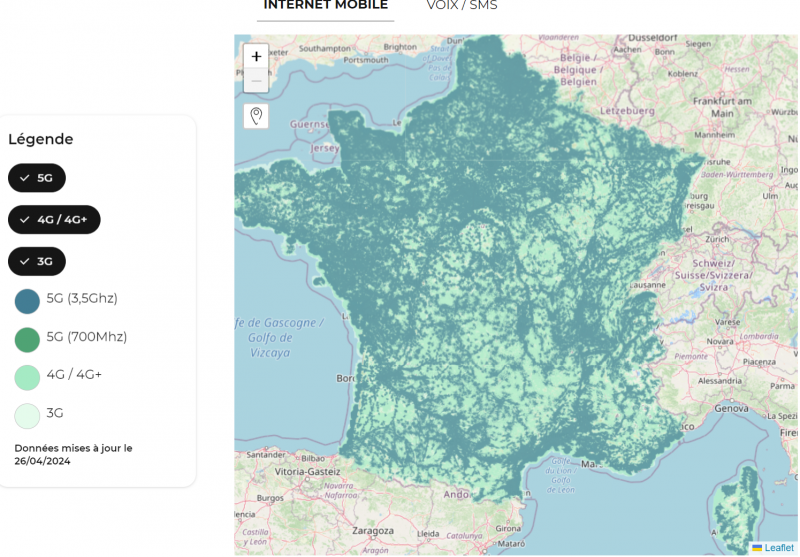Click the 5G (3,5Ghz) blue color swatch
The width and height of the screenshot is (800, 557).
(x=28, y=301)
